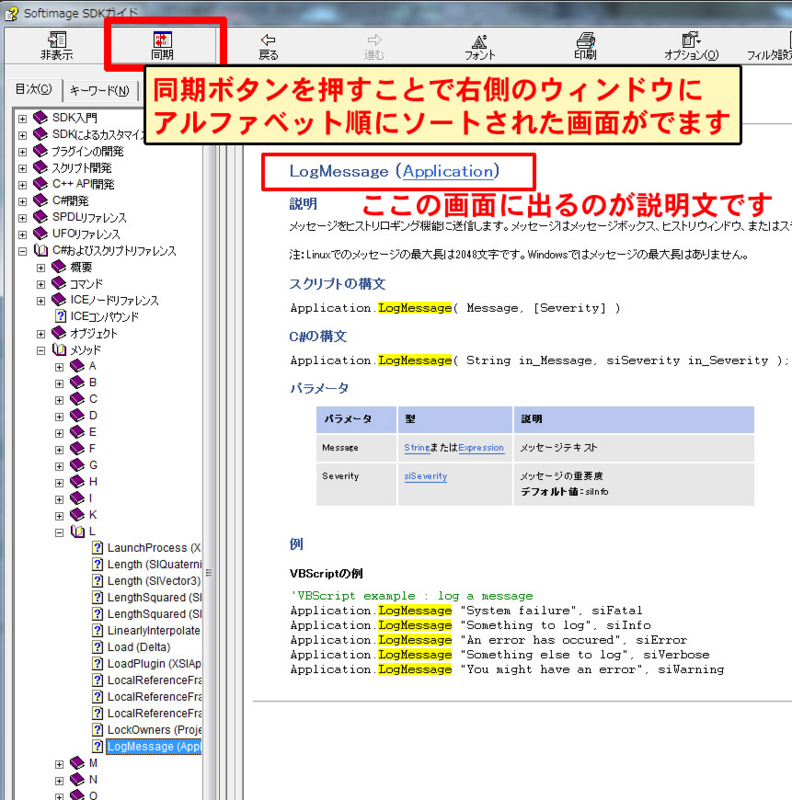Select the highlighted LogMessage (Application) topic

pos(154,746)
